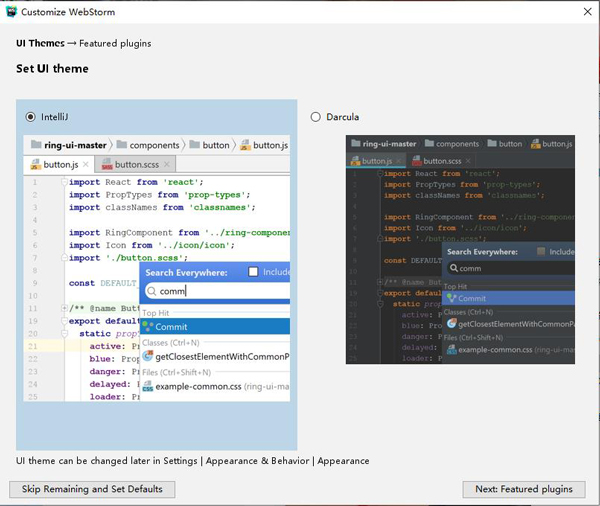600x506 pixels.
Task: Go to Next: Featured plugins
Action: click(524, 489)
